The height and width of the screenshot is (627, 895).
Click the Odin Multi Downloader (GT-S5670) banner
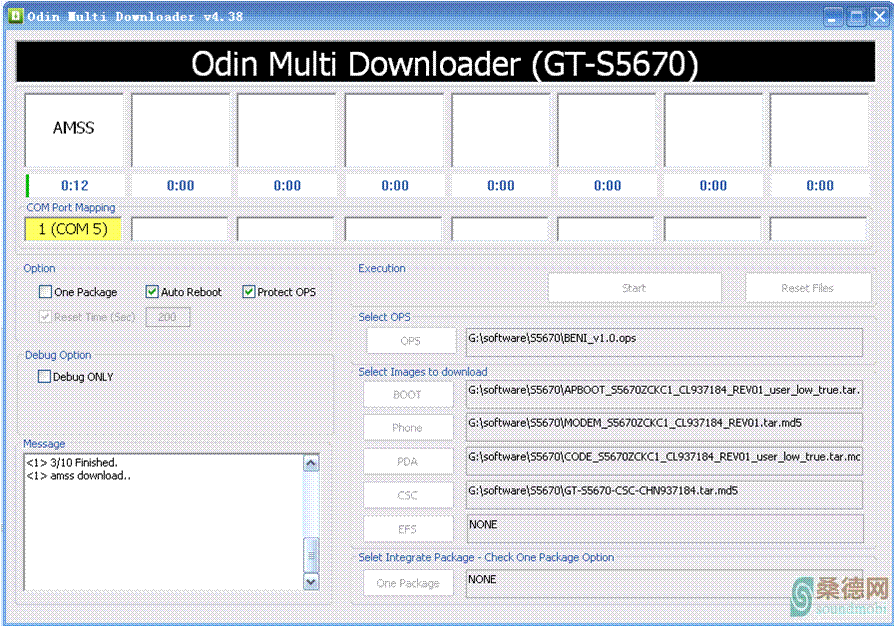(x=445, y=62)
